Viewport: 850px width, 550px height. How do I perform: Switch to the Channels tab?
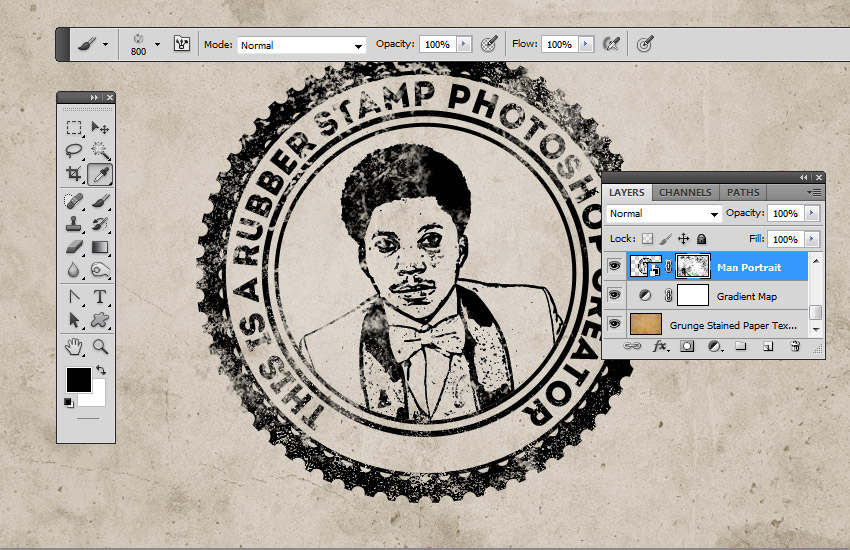tap(685, 192)
